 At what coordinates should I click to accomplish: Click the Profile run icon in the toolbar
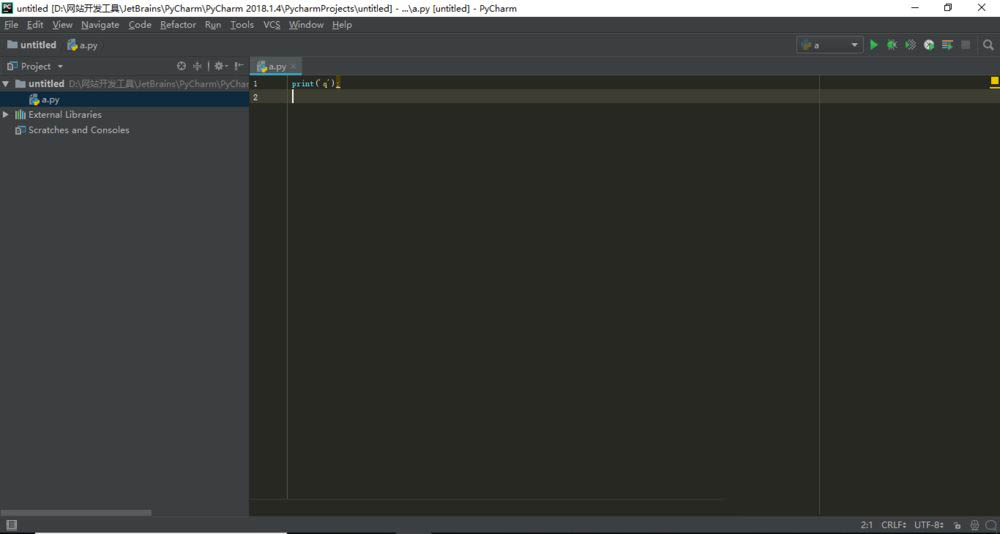(929, 45)
